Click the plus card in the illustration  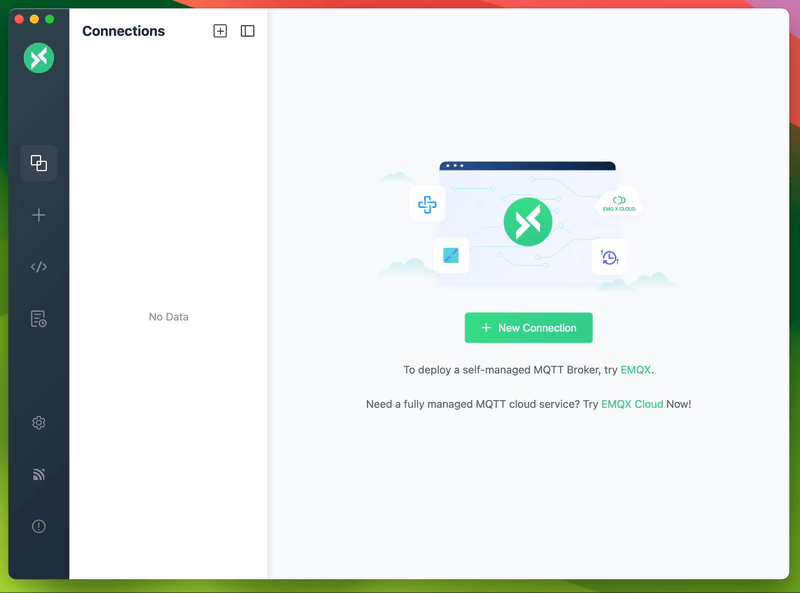[428, 204]
